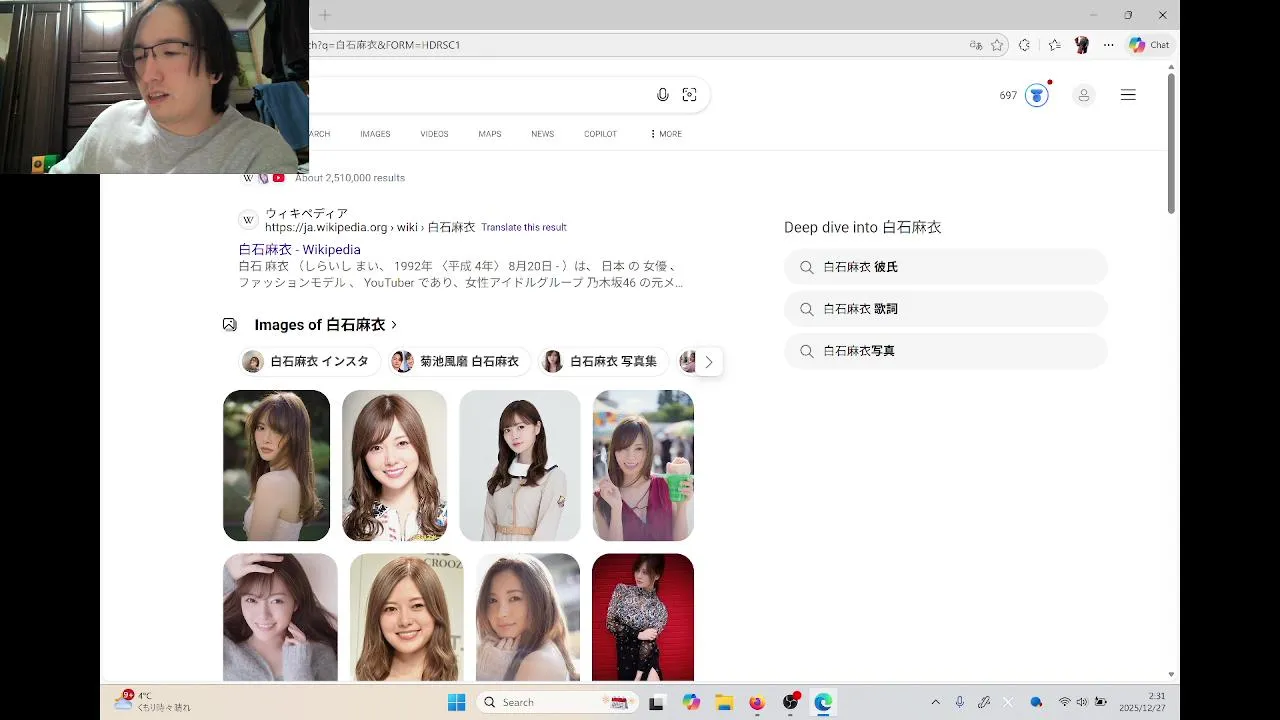Image resolution: width=1280 pixels, height=720 pixels.
Task: Add this page to favorites star
Action: [997, 45]
